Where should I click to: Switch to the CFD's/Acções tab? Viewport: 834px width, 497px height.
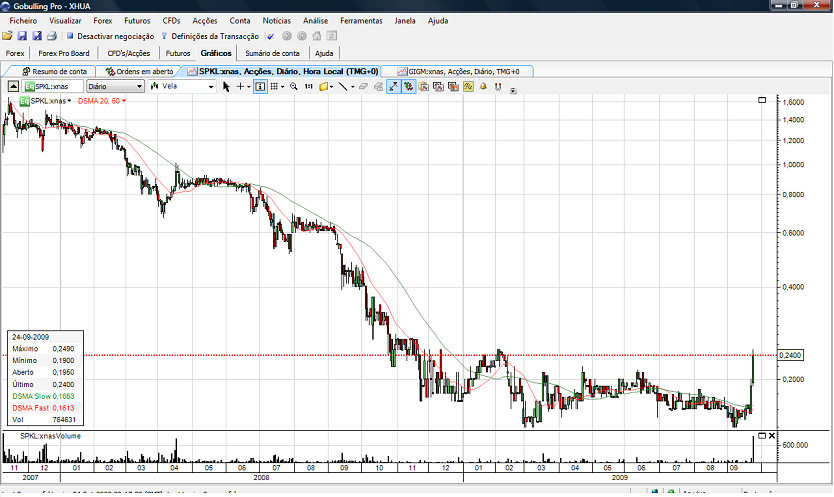tap(129, 53)
